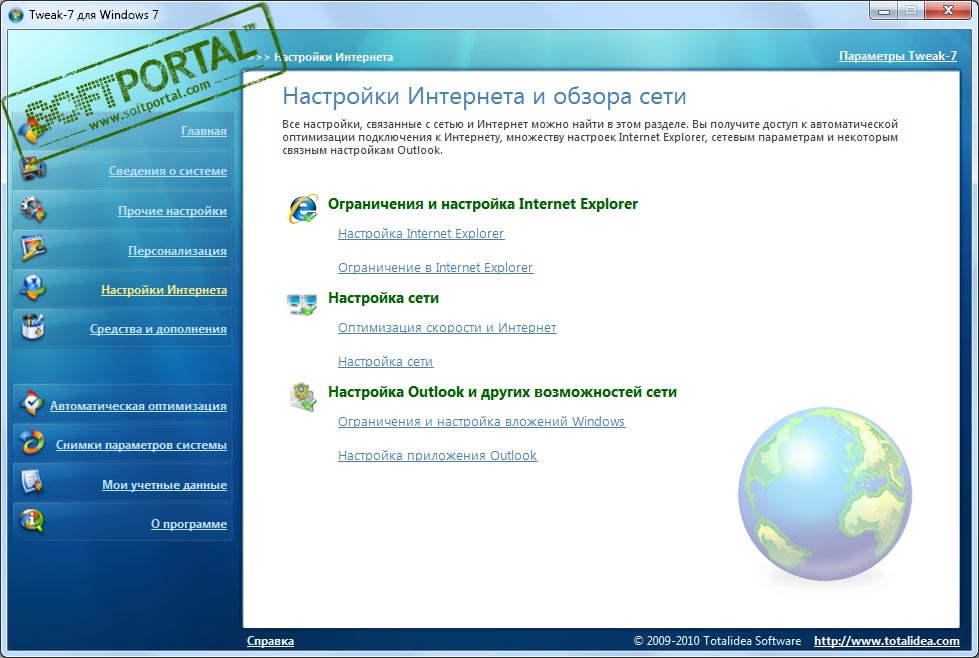Open Средства и дополнения section
Image resolution: width=979 pixels, height=658 pixels.
pyautogui.click(x=158, y=329)
